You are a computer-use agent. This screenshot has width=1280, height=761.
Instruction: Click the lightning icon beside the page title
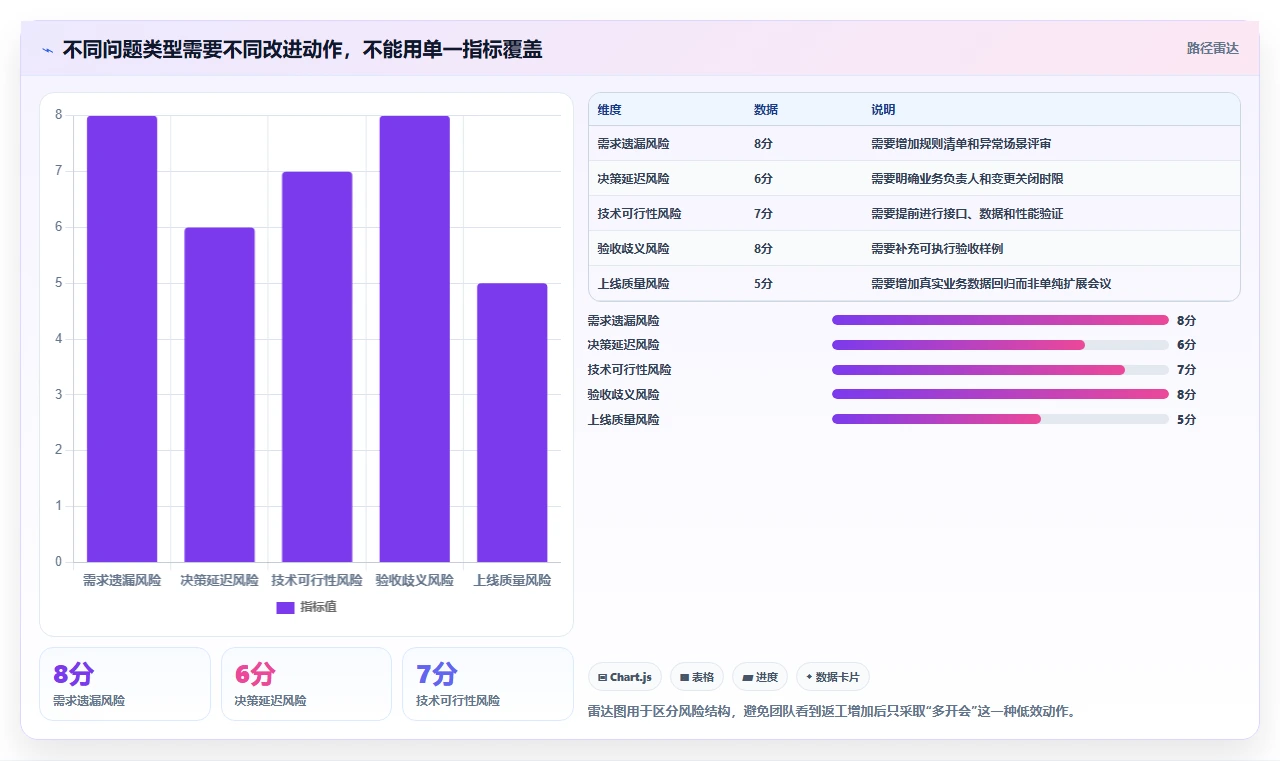coord(48,50)
